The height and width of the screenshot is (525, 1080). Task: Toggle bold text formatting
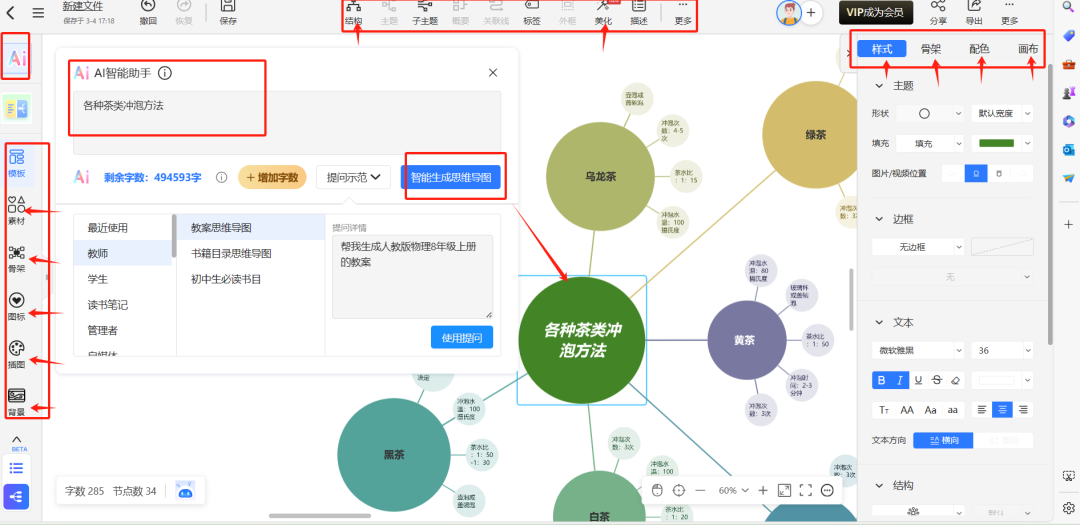tap(881, 380)
